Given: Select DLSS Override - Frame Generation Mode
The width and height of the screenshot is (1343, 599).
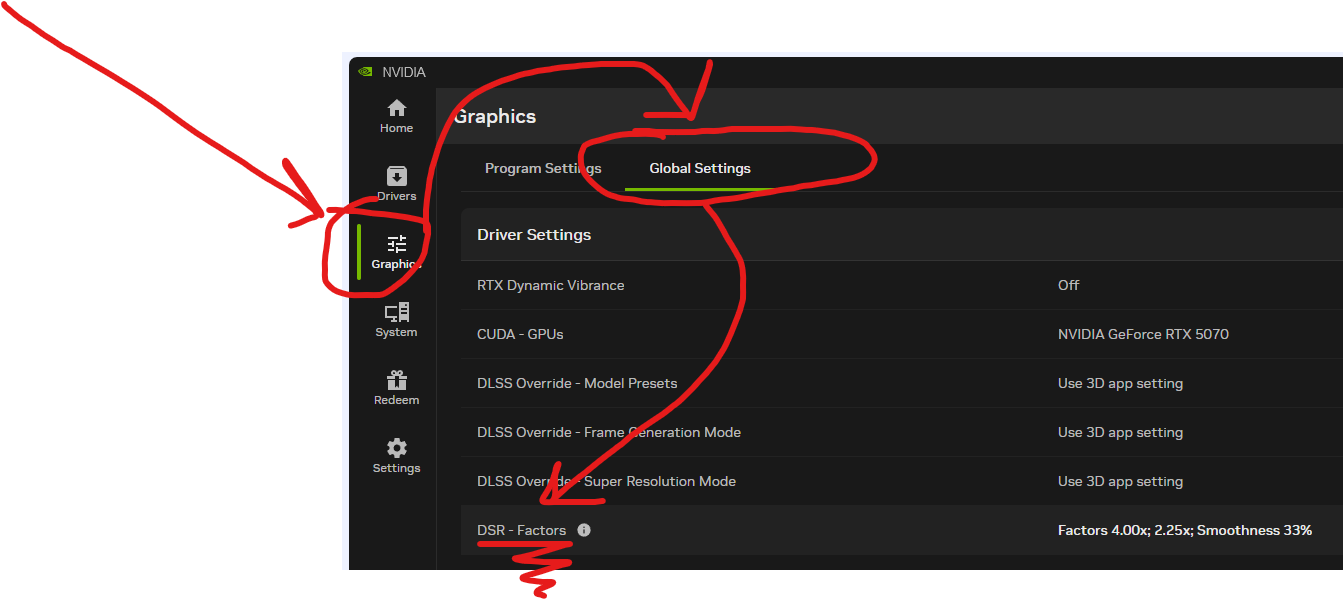Looking at the screenshot, I should [x=902, y=432].
